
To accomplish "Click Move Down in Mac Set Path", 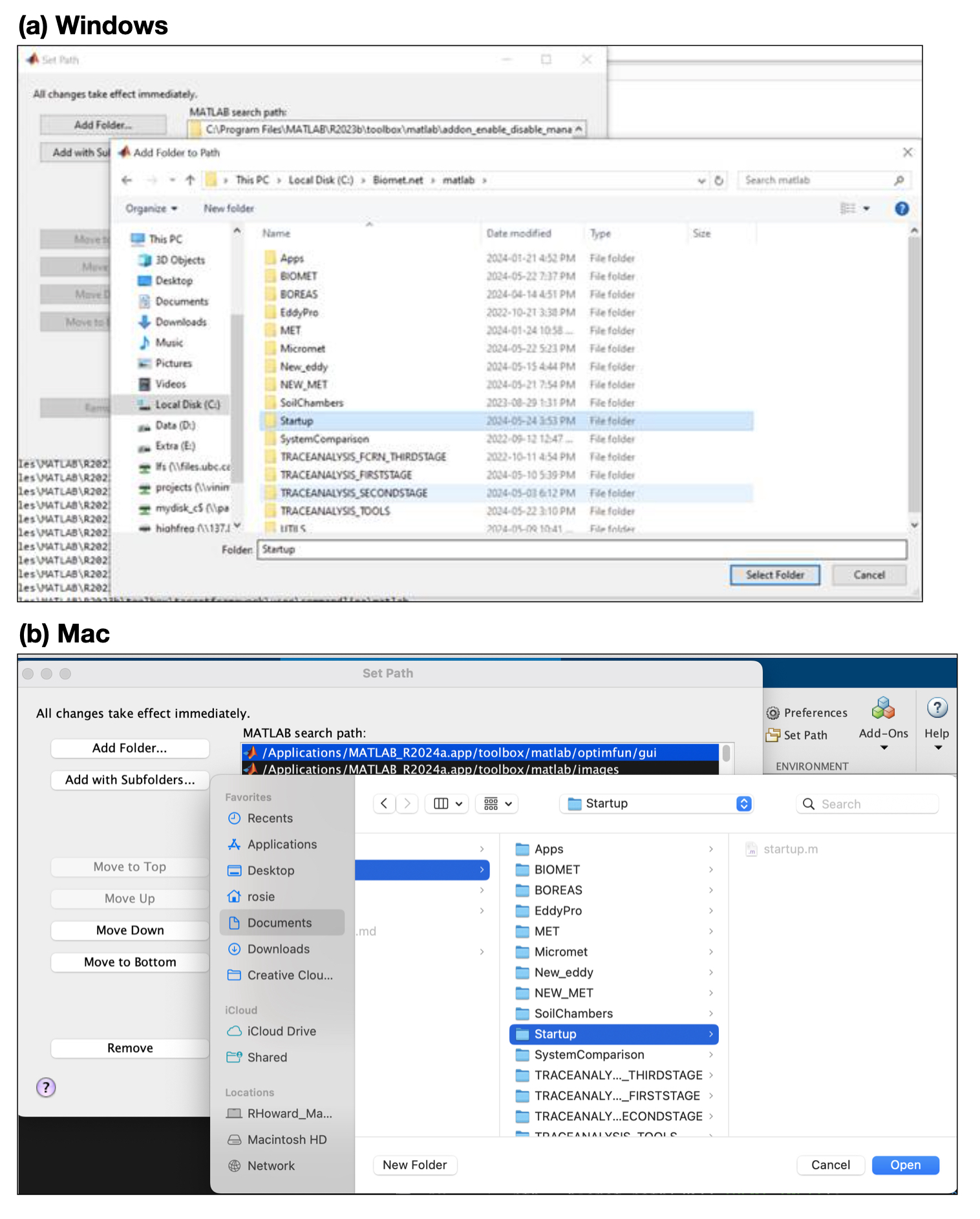I will coord(130,930).
